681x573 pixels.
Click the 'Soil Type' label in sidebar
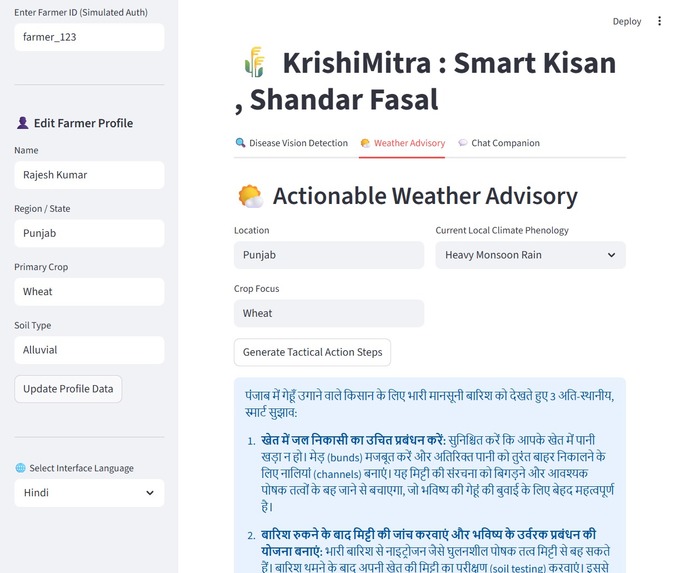[33, 325]
